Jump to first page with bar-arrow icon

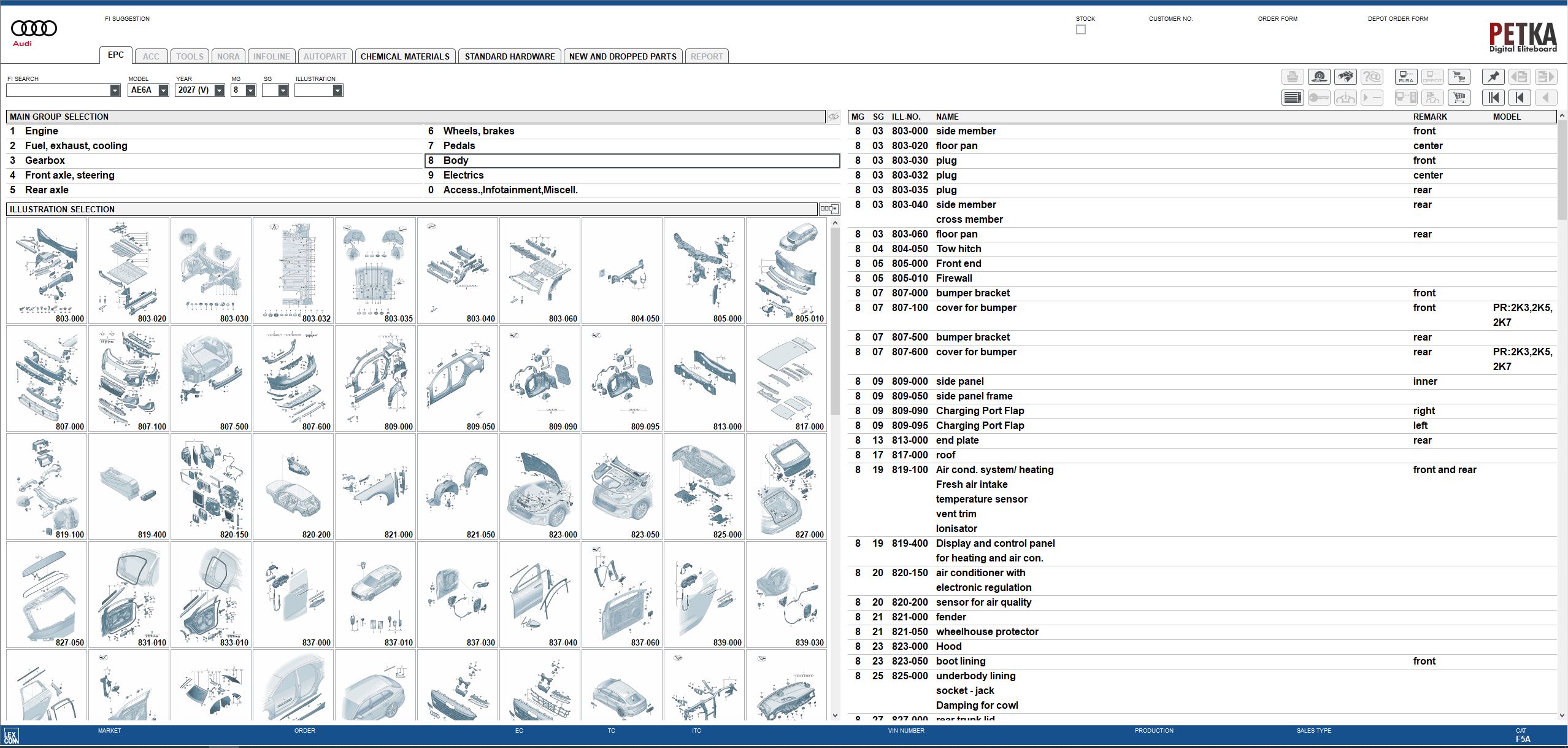1493,98
